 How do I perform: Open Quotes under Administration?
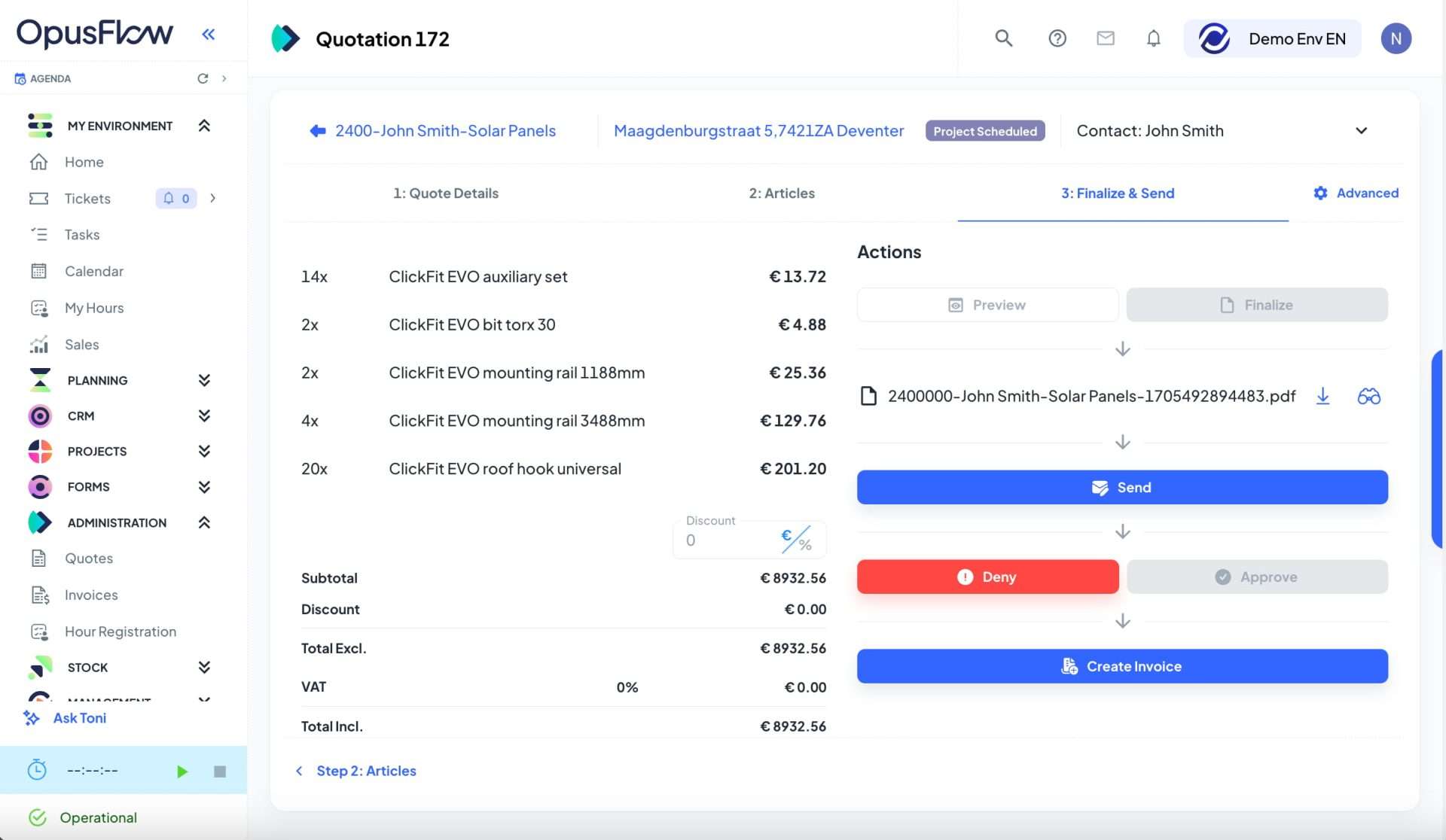pos(89,558)
